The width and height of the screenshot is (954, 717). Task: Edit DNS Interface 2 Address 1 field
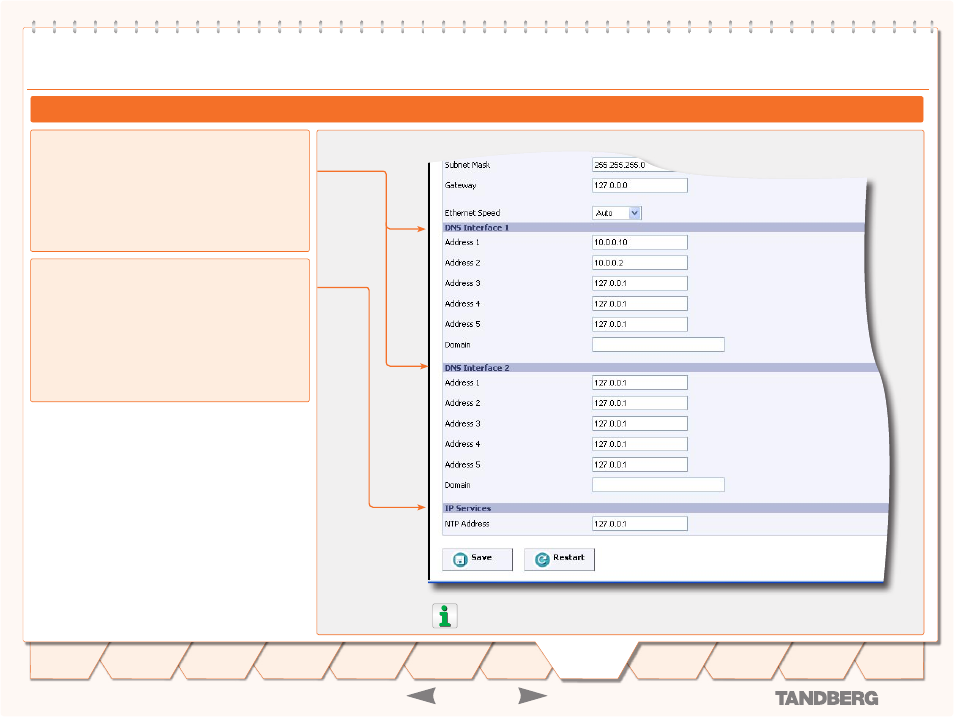point(640,383)
